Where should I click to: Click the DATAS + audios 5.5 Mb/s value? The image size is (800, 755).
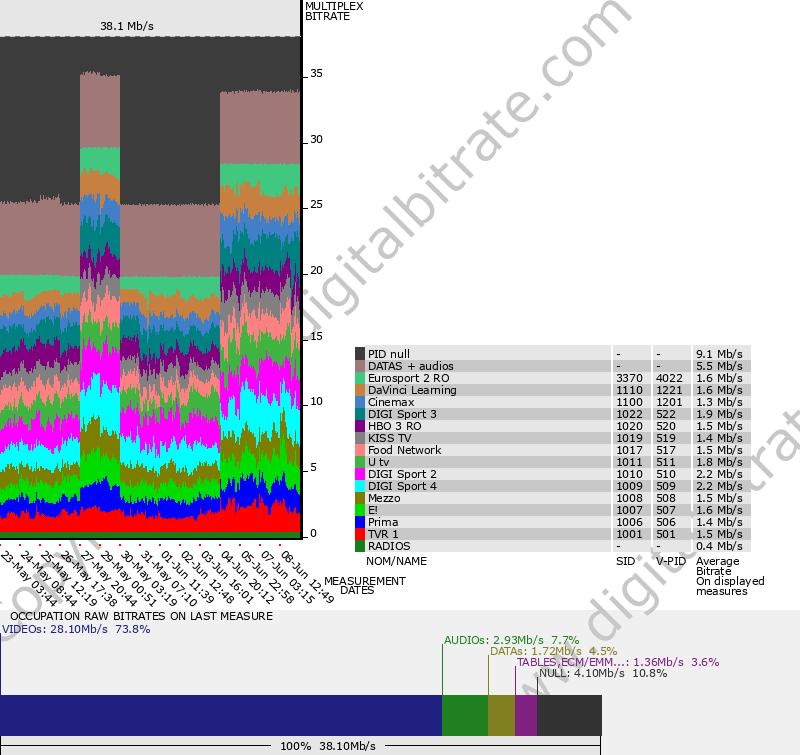coord(719,366)
